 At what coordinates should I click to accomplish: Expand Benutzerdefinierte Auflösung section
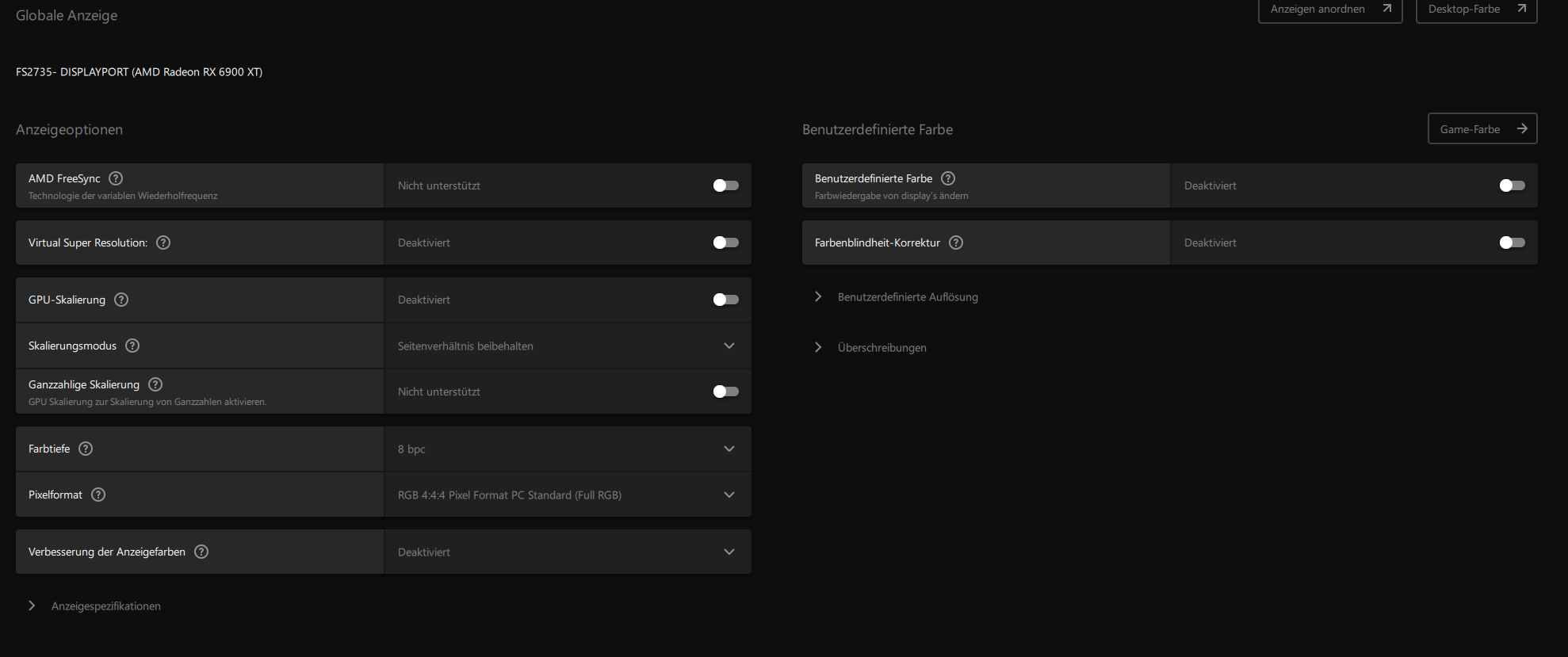907,297
